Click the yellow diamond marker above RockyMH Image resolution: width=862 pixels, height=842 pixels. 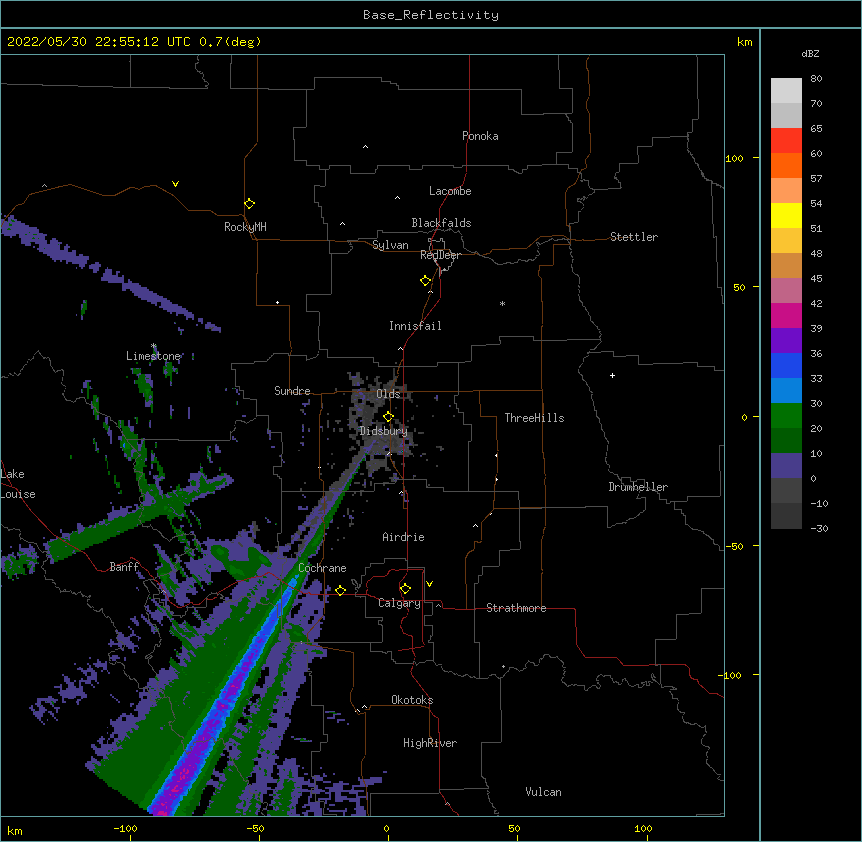click(x=250, y=204)
